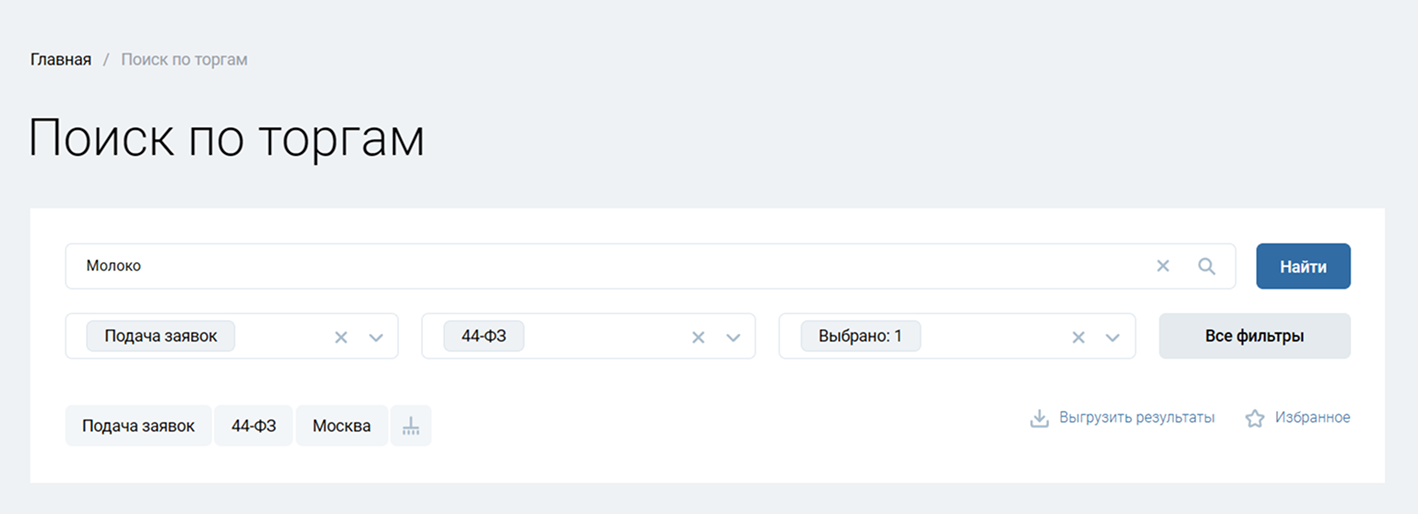Click the download icon for exporting results
The image size is (1418, 514).
pos(1039,418)
